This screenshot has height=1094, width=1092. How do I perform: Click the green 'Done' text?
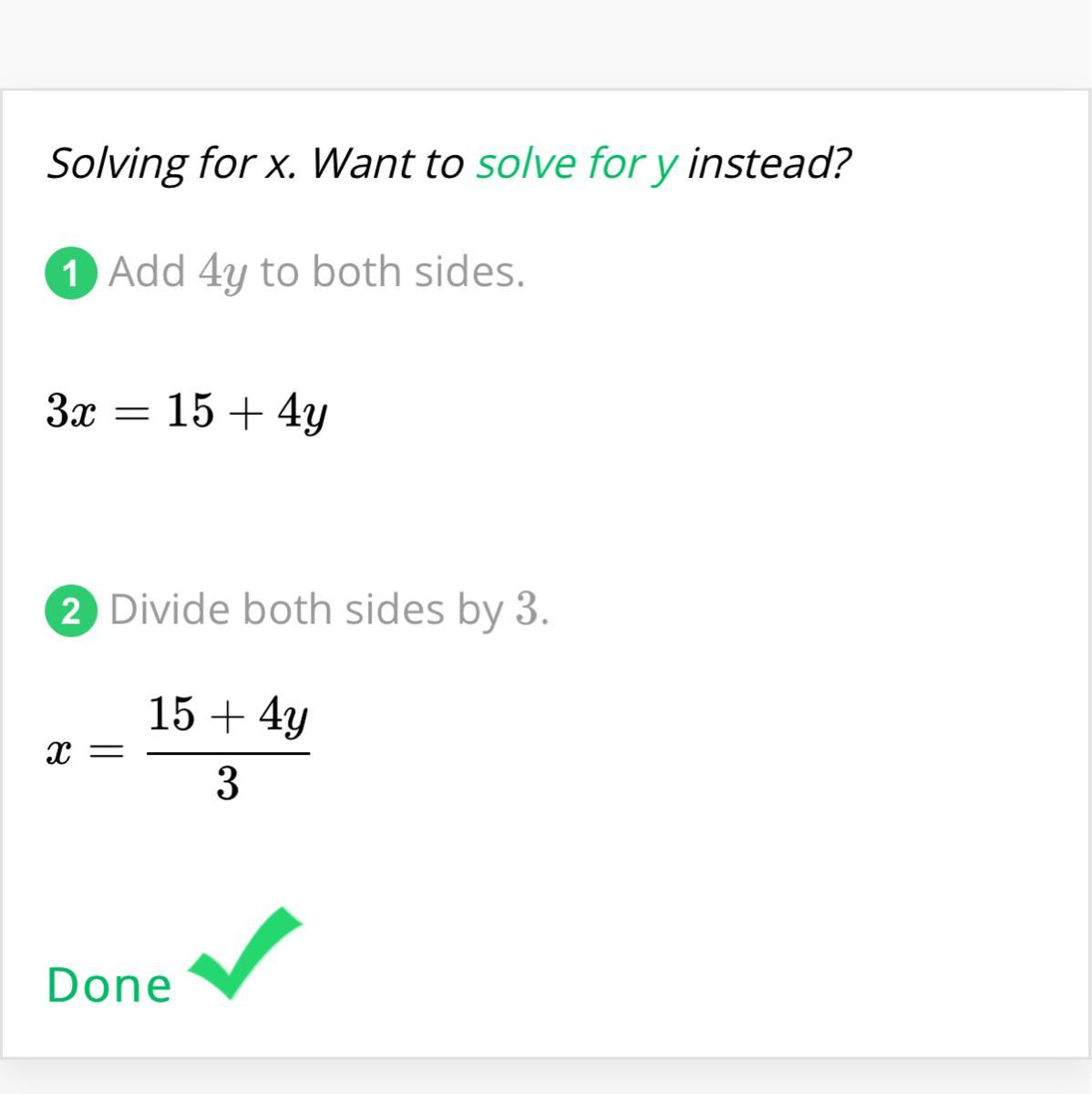[x=109, y=986]
